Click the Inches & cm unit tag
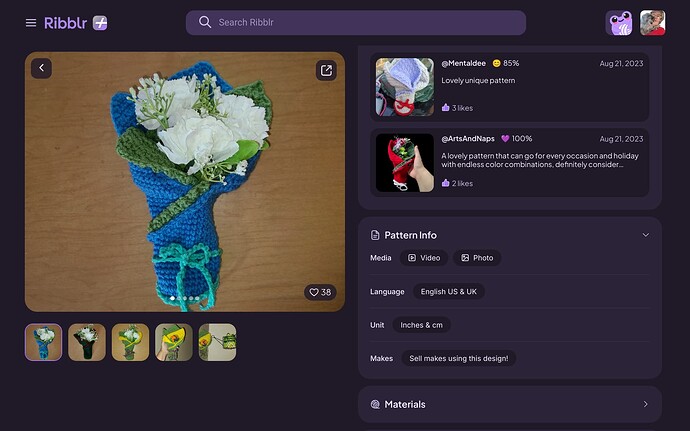The width and height of the screenshot is (690, 431). click(421, 325)
